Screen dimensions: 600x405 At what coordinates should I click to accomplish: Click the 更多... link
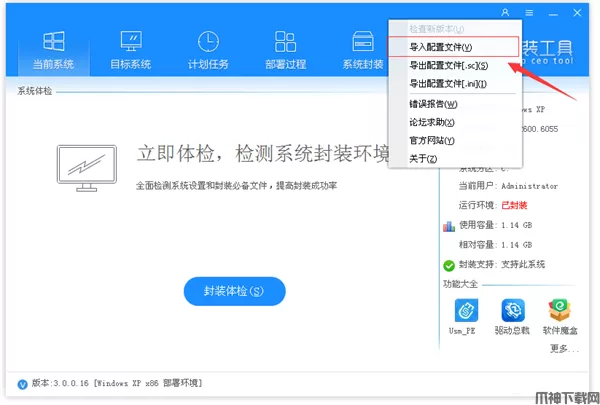[x=564, y=348]
